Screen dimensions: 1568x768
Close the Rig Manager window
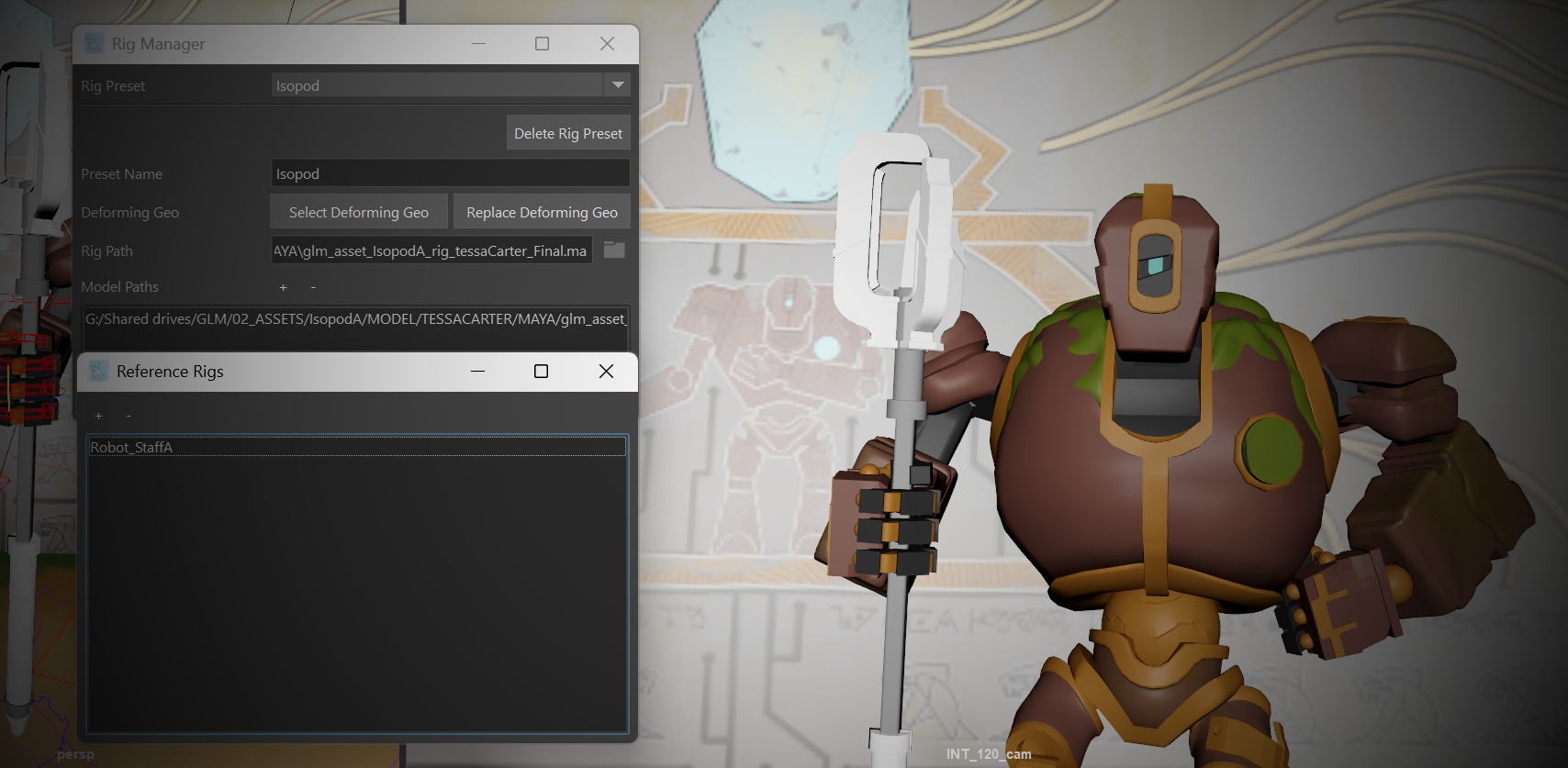pos(607,43)
